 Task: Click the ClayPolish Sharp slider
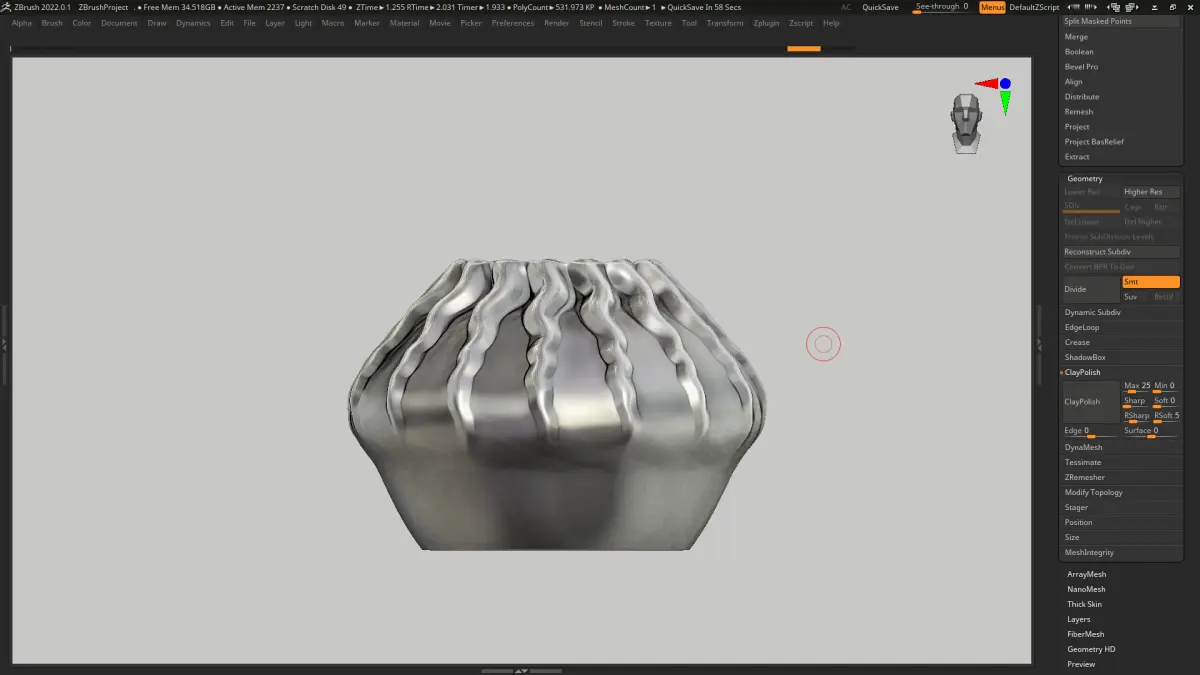click(1137, 402)
